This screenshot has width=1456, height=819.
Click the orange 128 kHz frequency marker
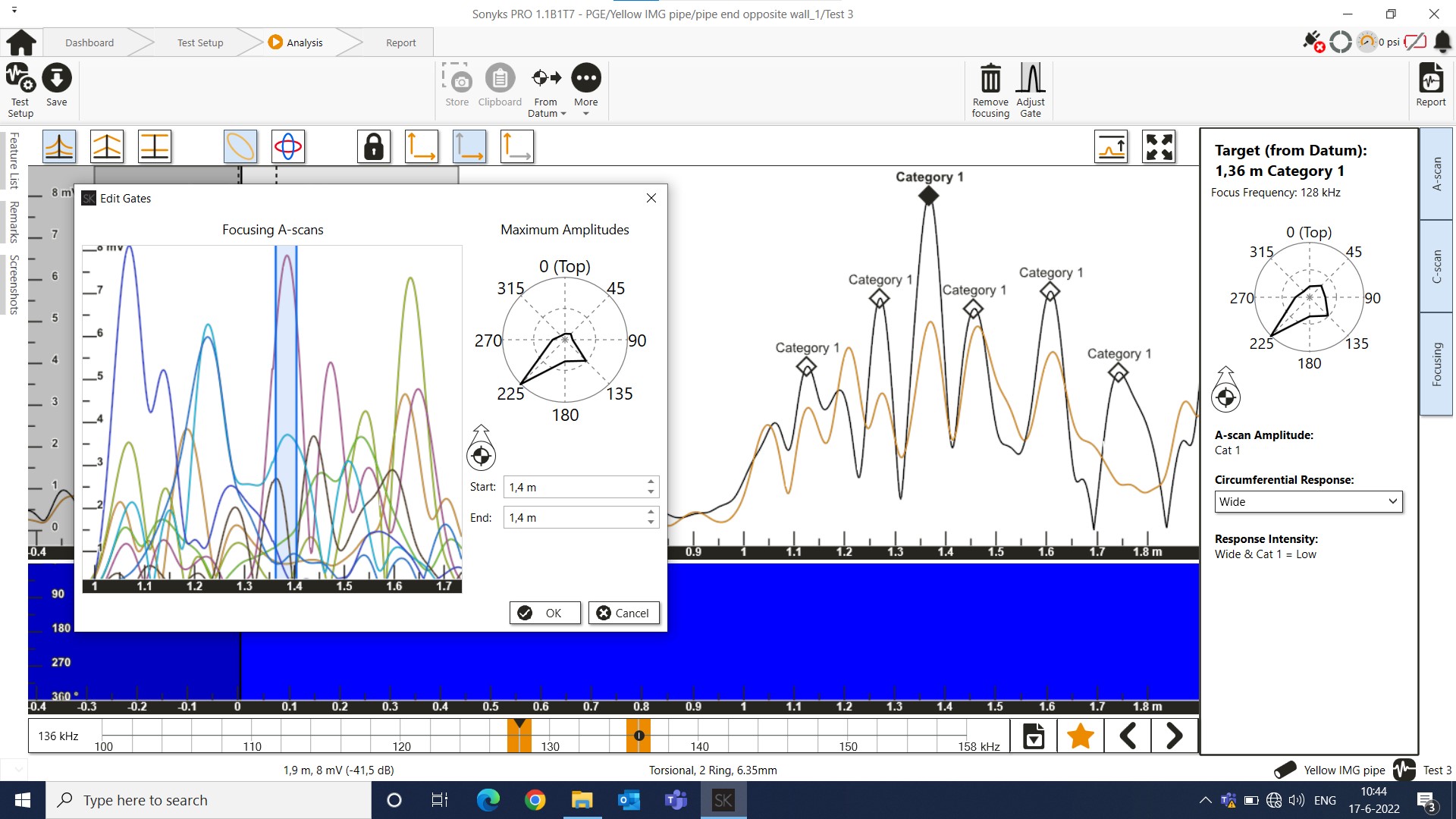pyautogui.click(x=519, y=736)
